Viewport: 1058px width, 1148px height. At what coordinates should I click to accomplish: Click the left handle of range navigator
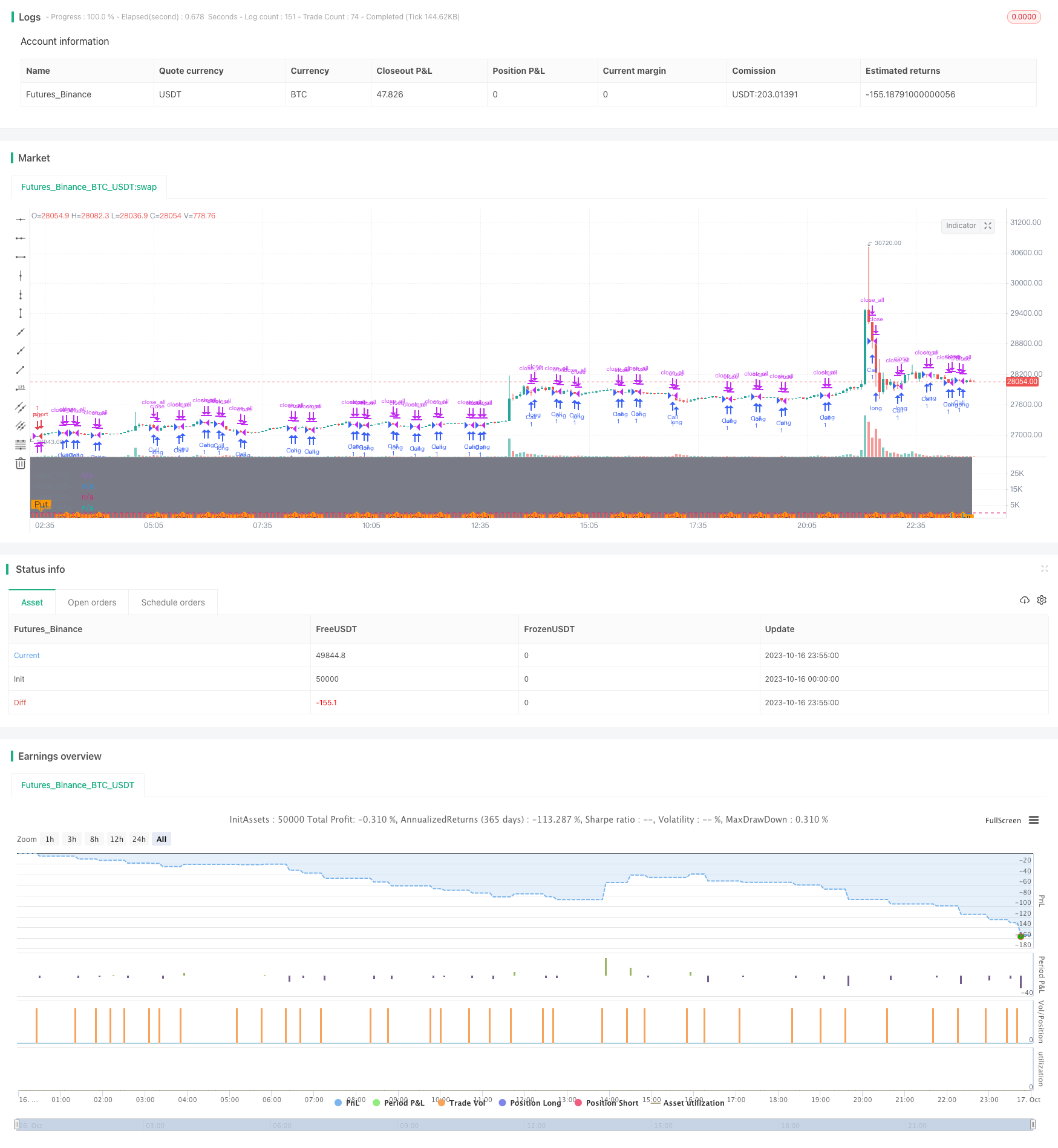pos(17,1125)
